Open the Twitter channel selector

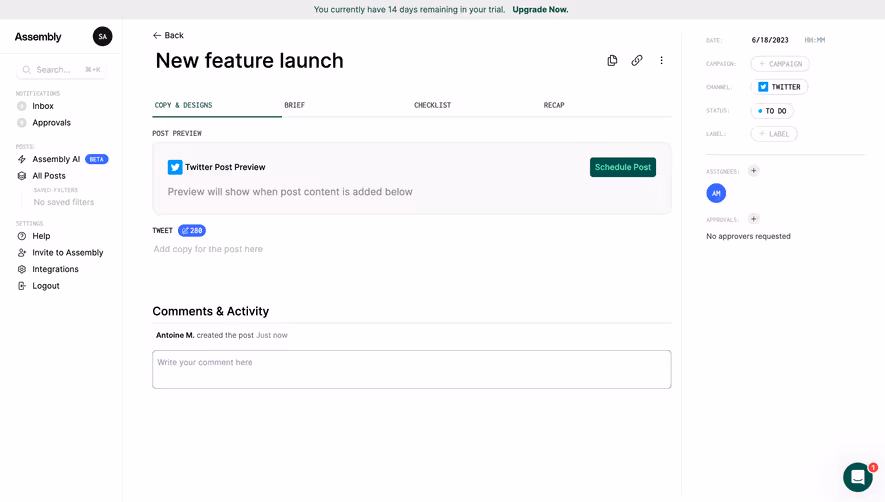coord(779,87)
